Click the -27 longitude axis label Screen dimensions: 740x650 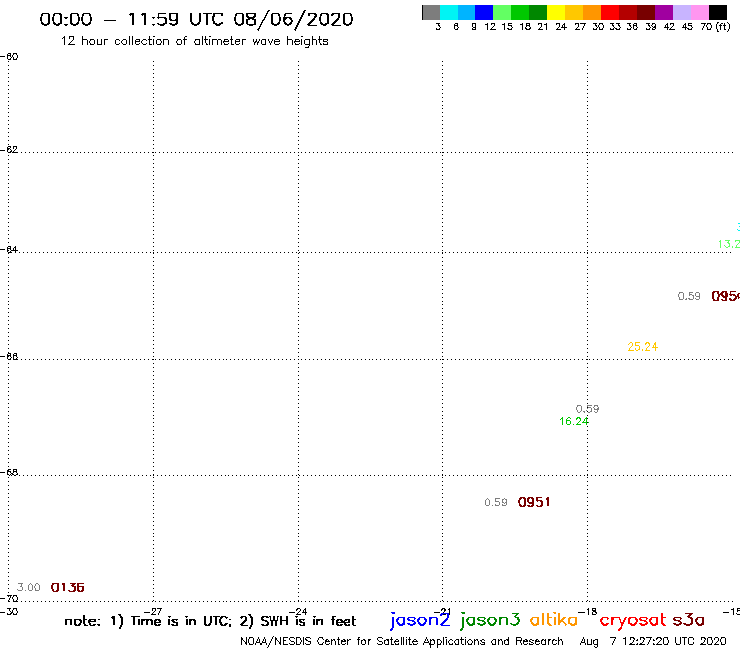pyautogui.click(x=153, y=612)
